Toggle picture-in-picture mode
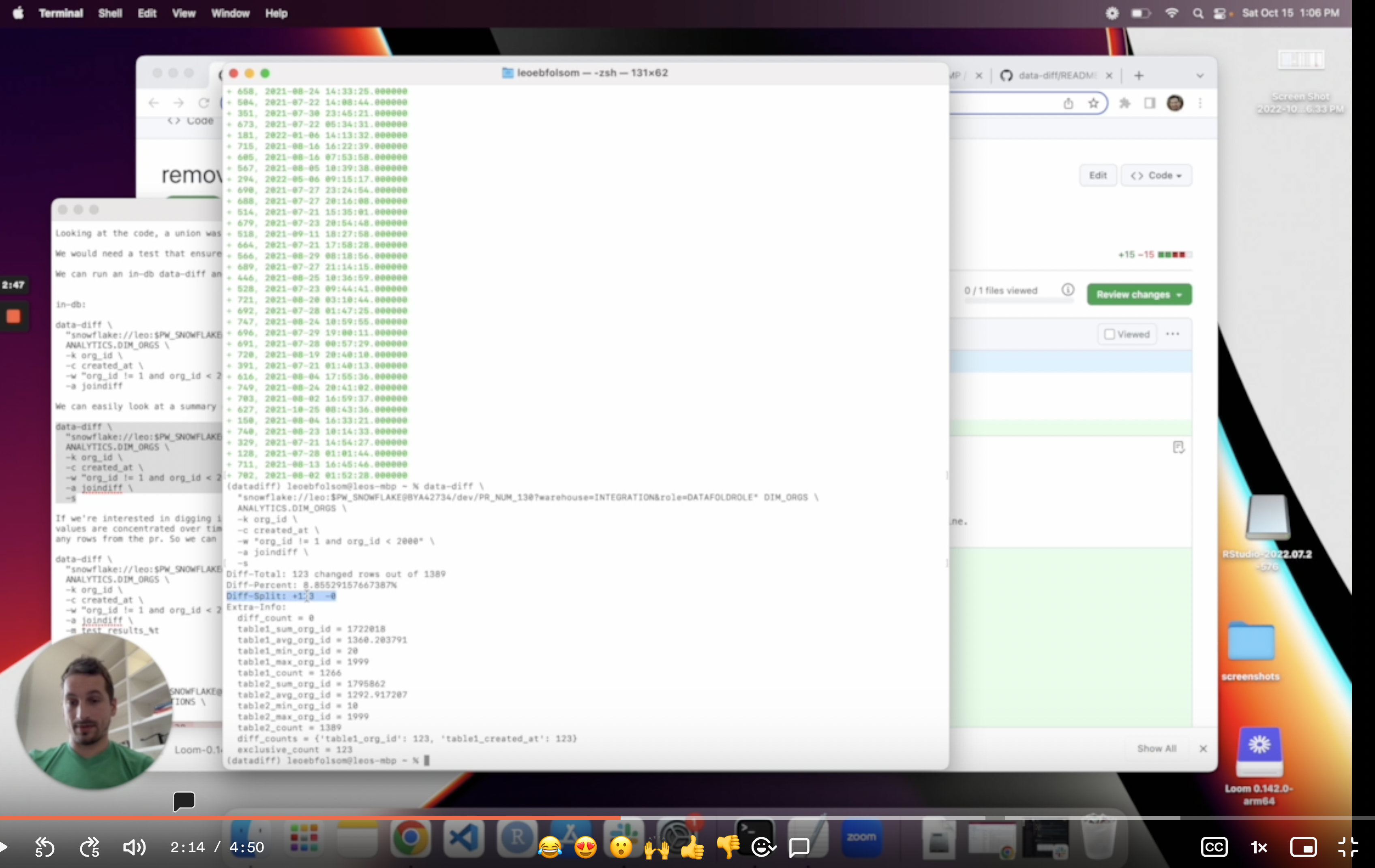Image resolution: width=1375 pixels, height=868 pixels. tap(1303, 847)
